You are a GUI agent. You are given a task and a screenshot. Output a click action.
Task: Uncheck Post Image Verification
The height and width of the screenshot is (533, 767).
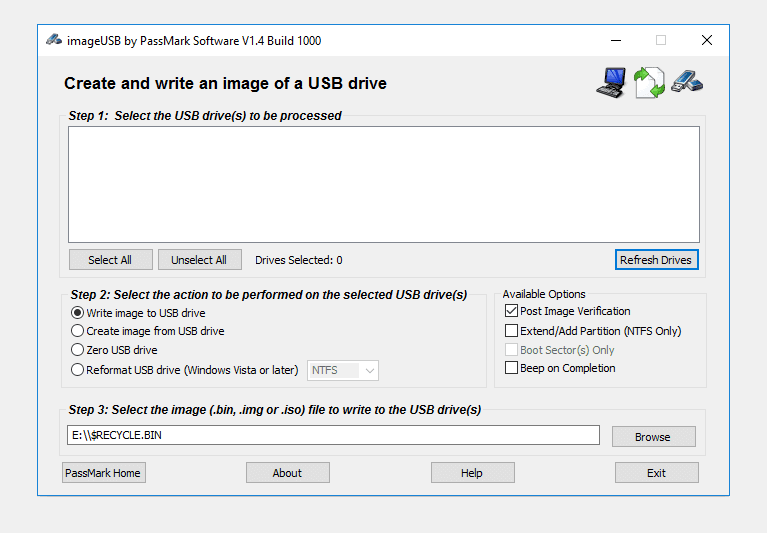click(x=511, y=311)
